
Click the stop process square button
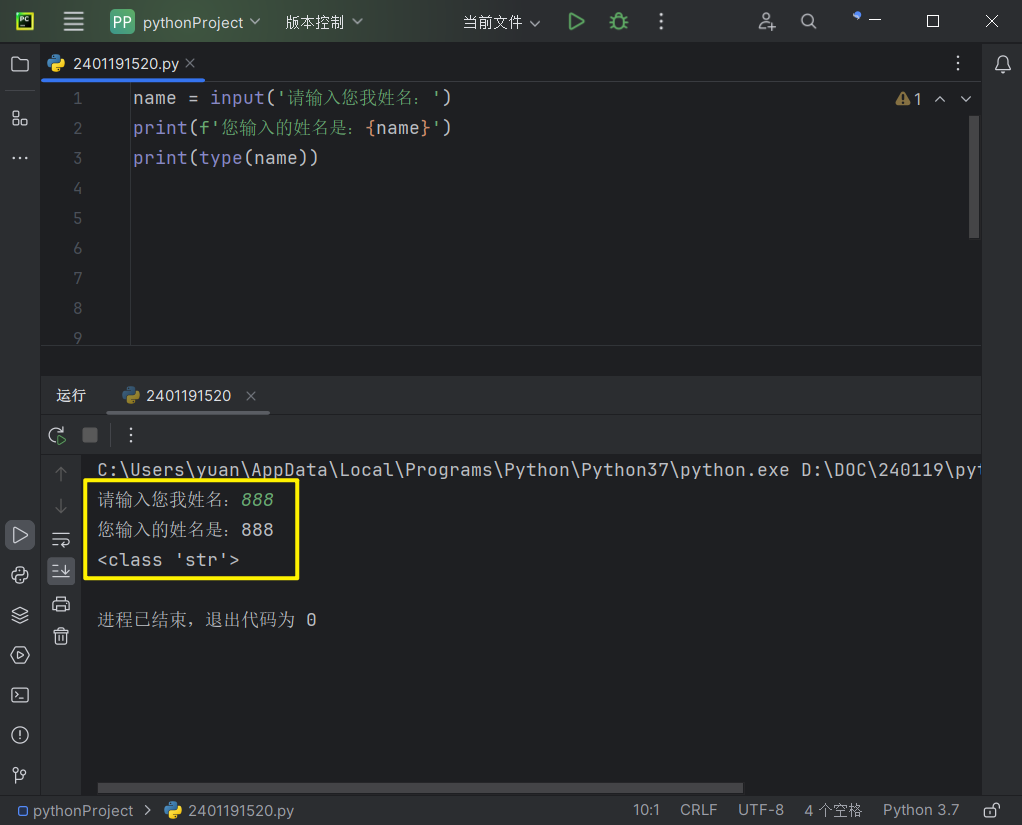coord(90,435)
